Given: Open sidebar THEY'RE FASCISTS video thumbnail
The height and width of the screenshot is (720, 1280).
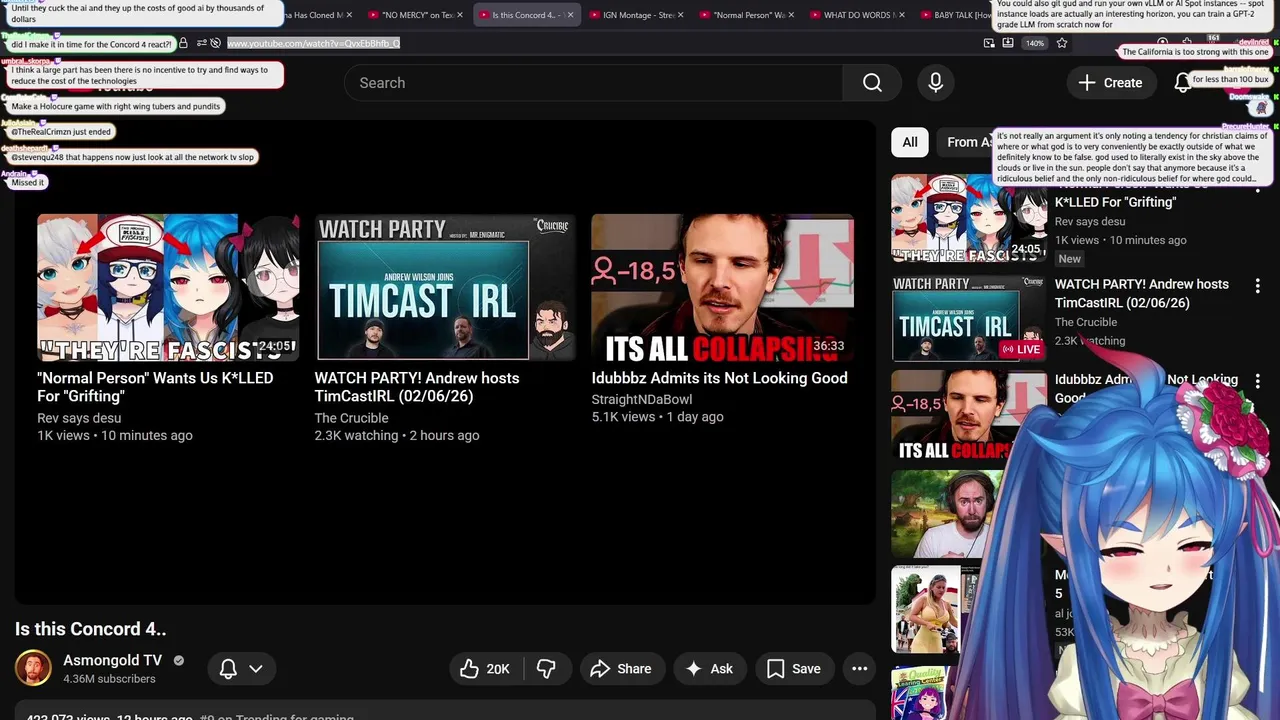Looking at the screenshot, I should pos(968,219).
